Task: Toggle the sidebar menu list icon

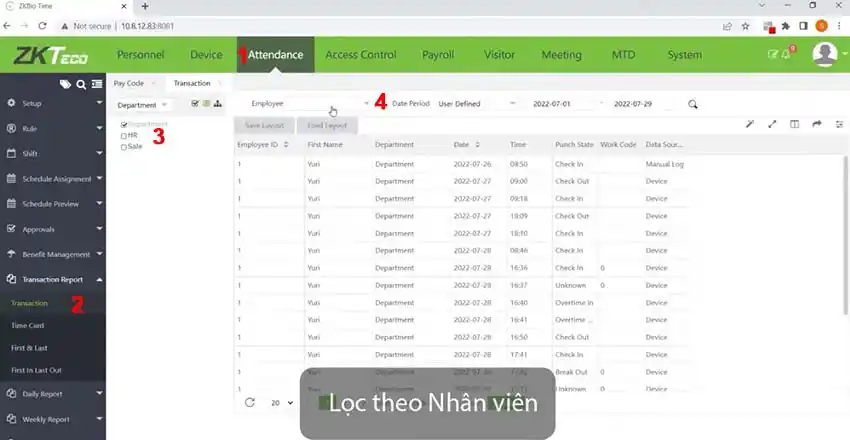Action: (x=96, y=84)
